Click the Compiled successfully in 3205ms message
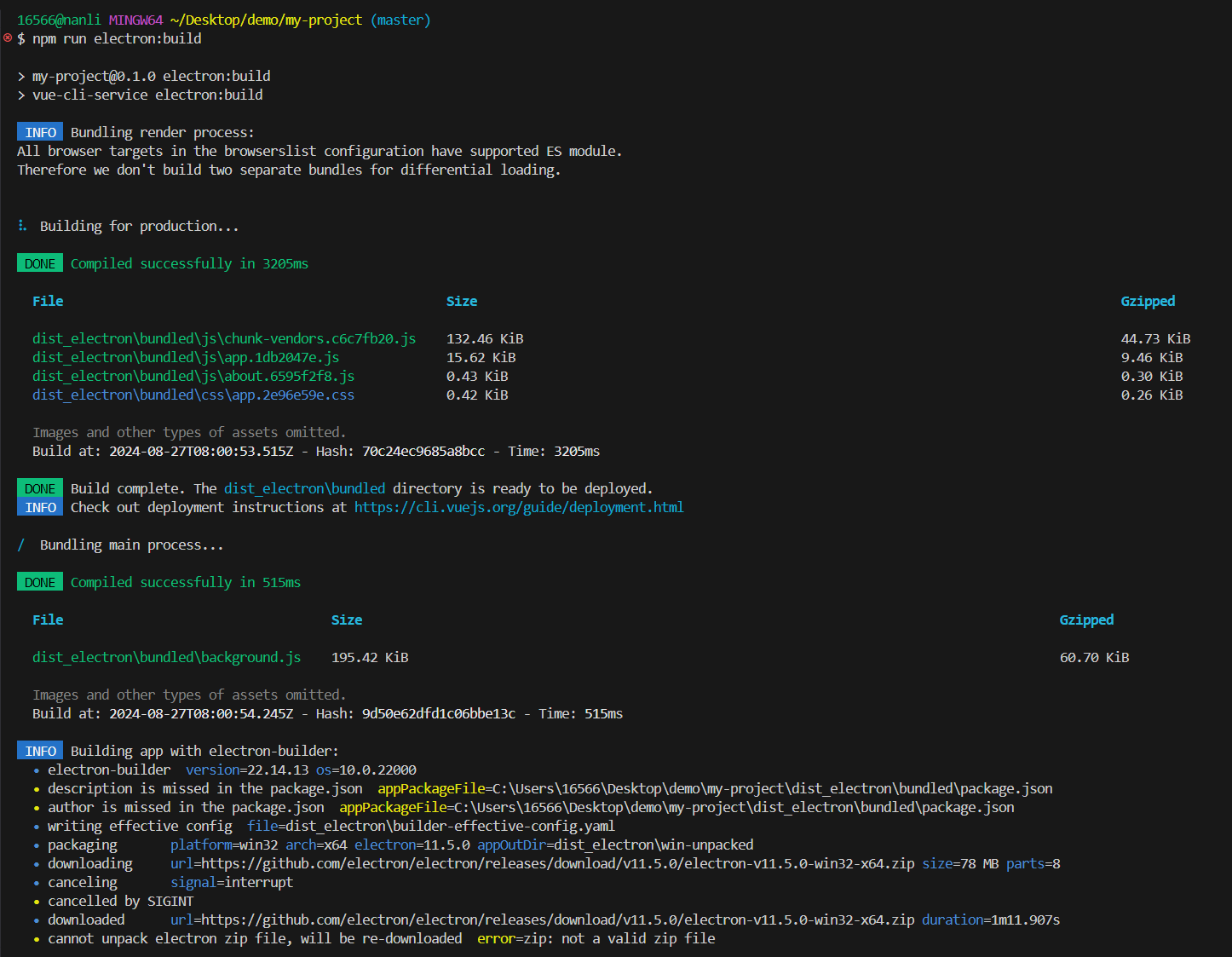 (189, 263)
